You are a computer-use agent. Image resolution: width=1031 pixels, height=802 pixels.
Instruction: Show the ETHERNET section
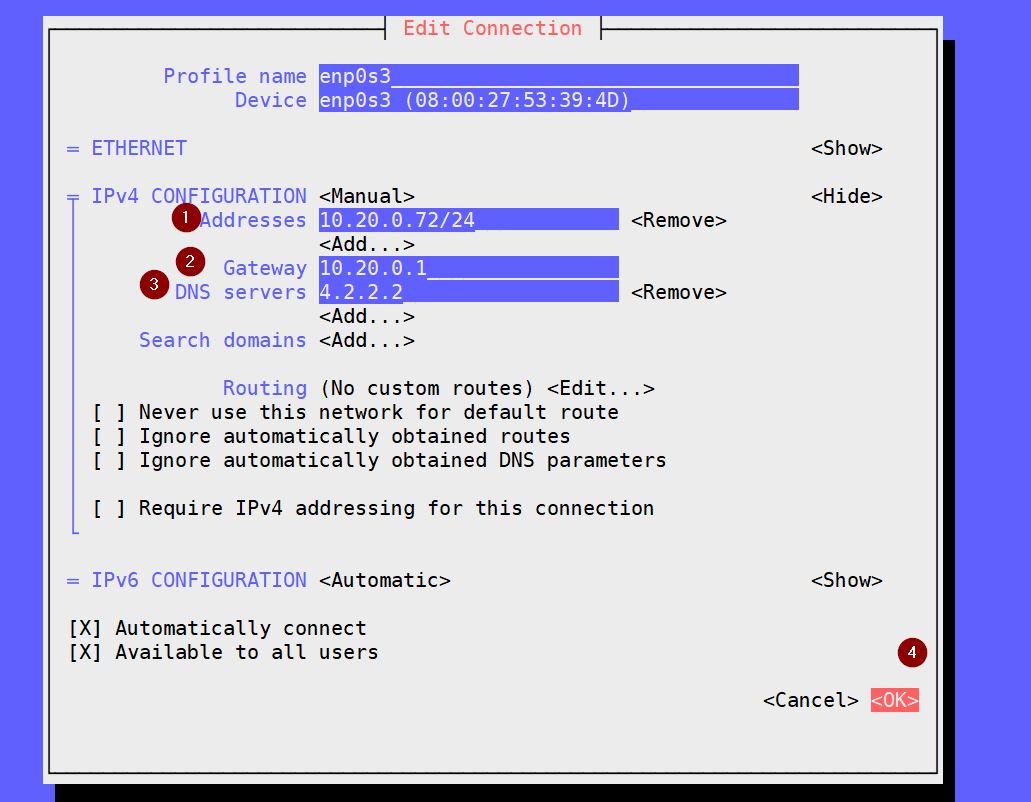point(846,148)
